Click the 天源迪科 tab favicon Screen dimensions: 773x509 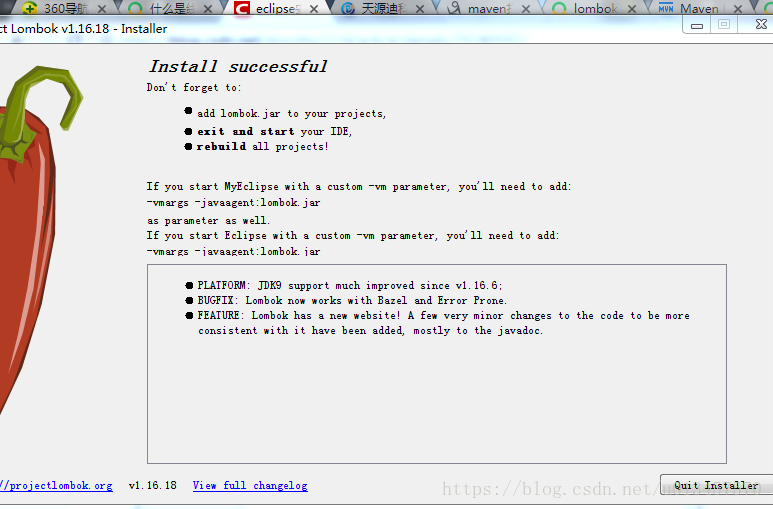click(348, 8)
